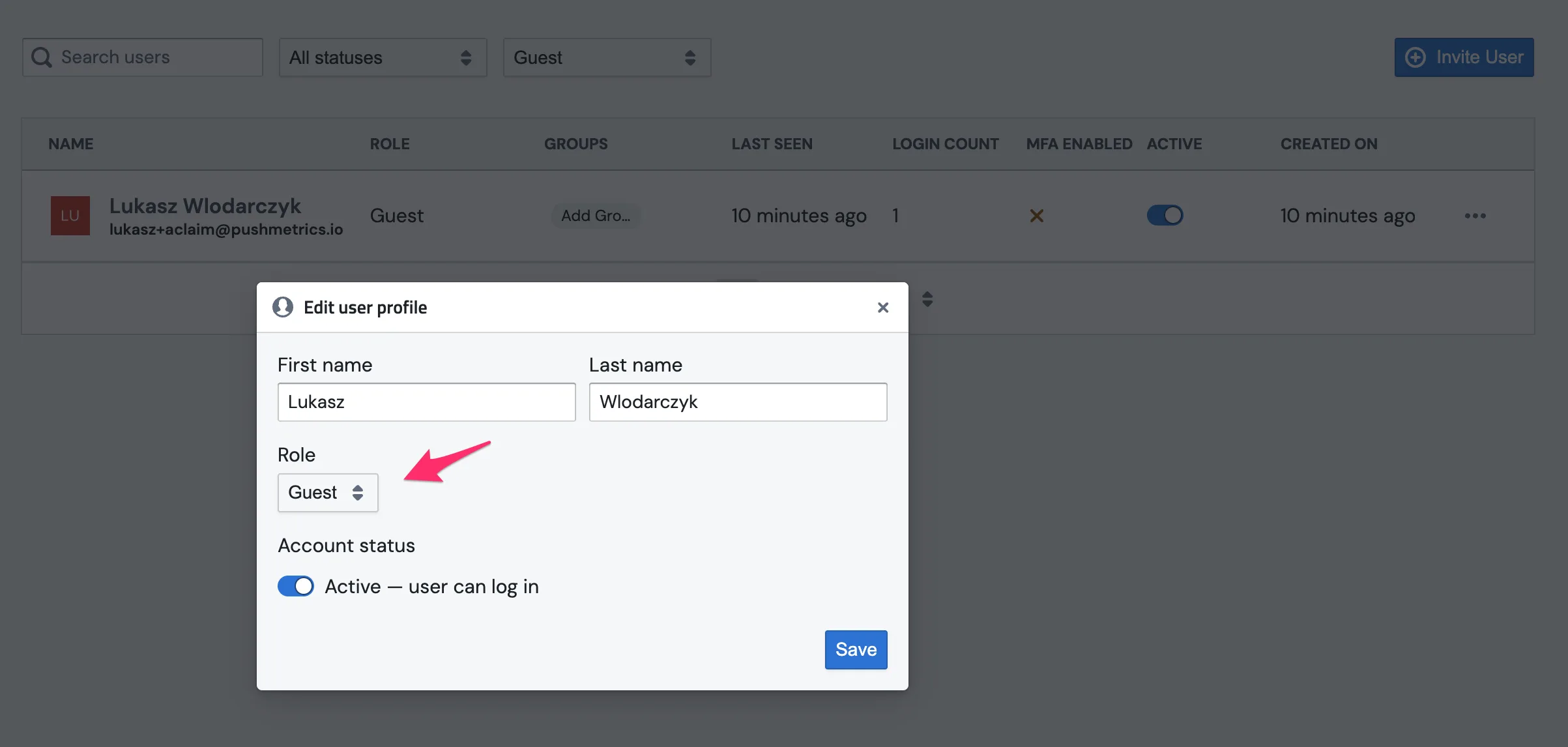
Task: Click the 'Edit user profile' title
Action: point(365,308)
